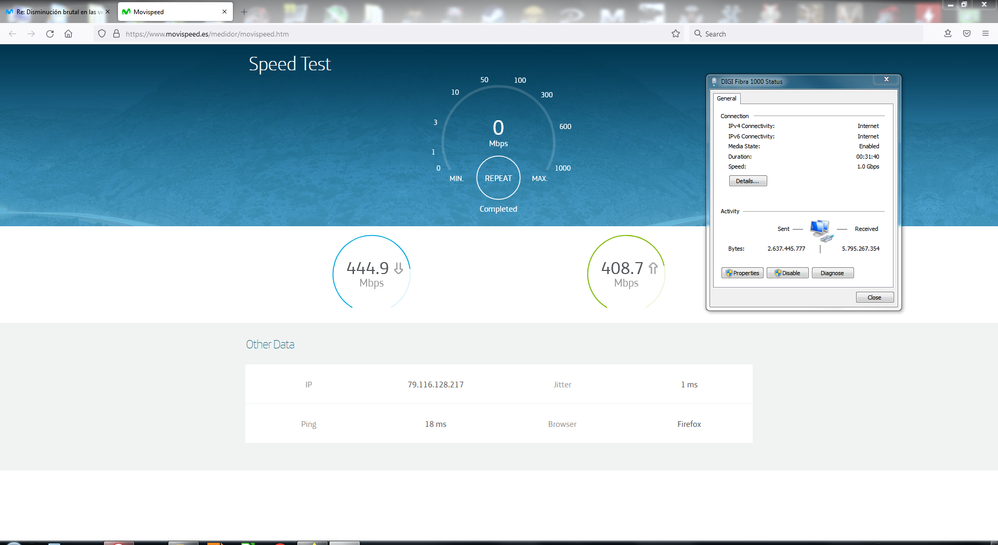Click the sent bytes 2.637.445.777

[x=786, y=249]
